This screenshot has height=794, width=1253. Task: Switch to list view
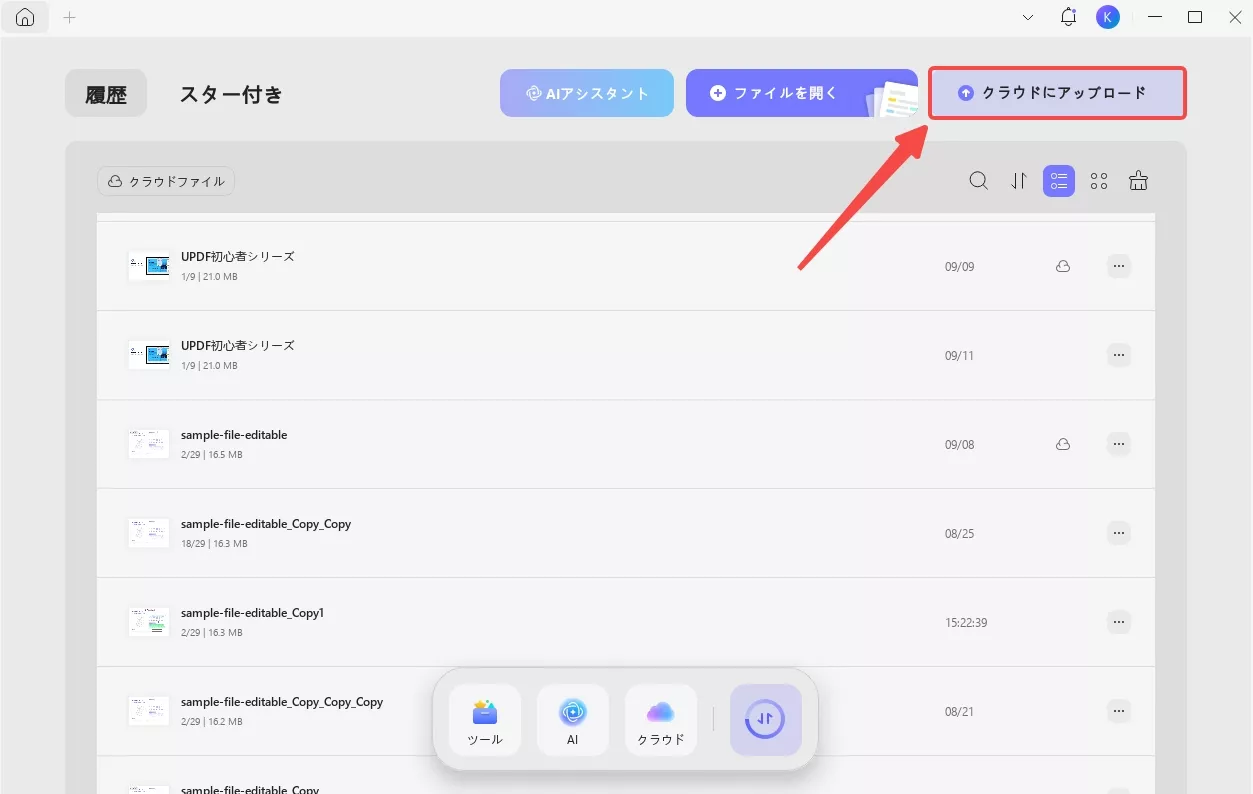point(1059,181)
